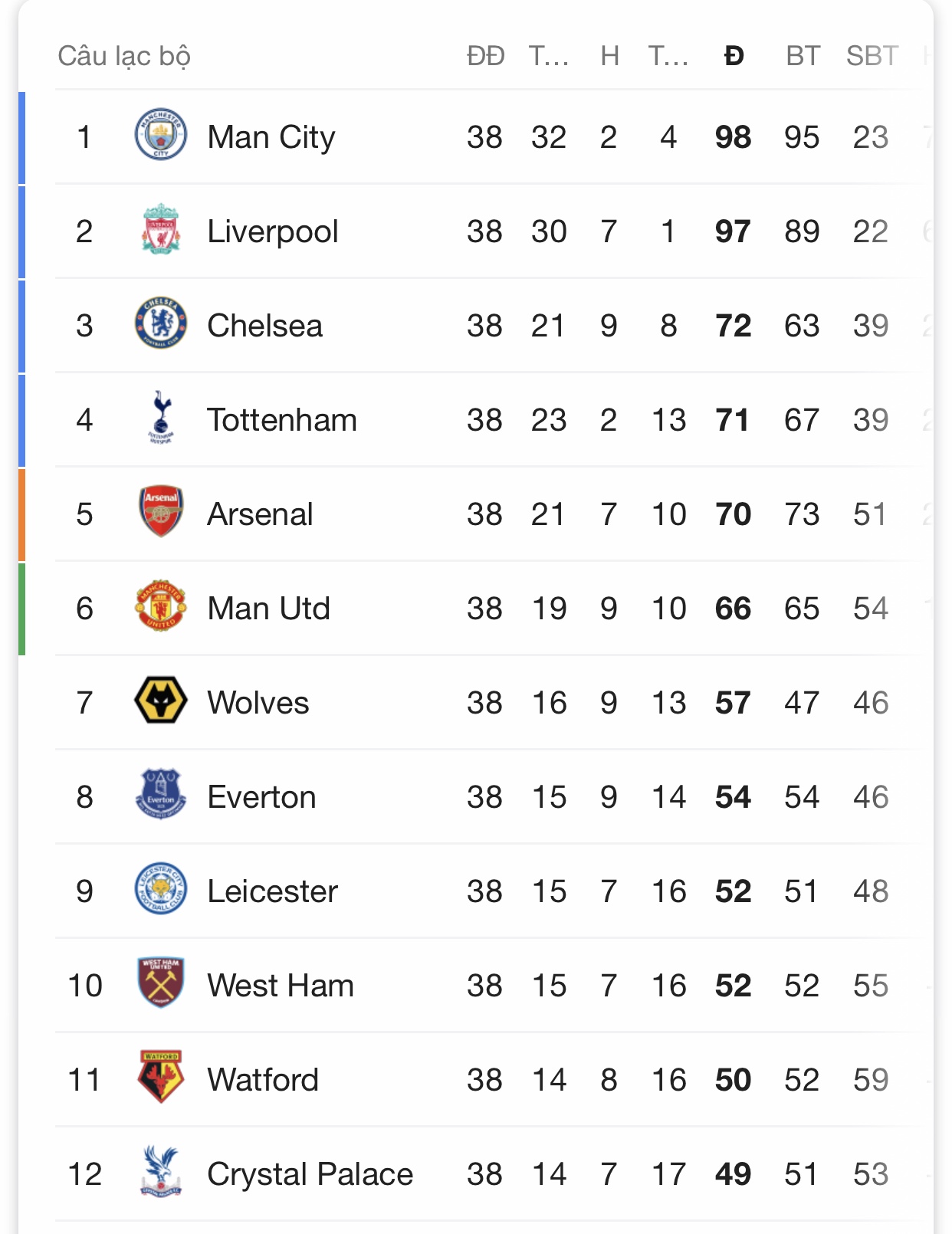Click the Crystal Palace eagle crest
This screenshot has height=1234, width=952.
pyautogui.click(x=160, y=1172)
